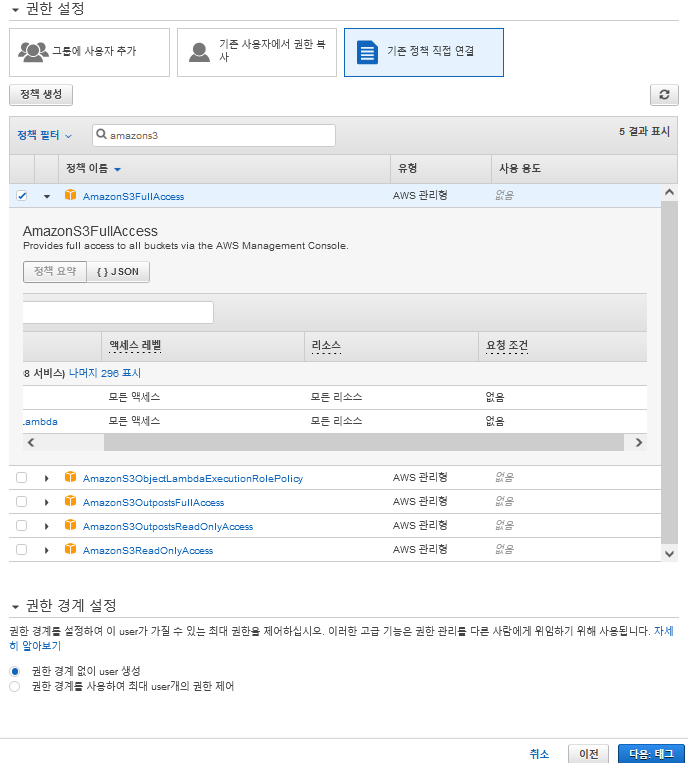Expand AmazonS3ObjectLambdaExecutionRolePolicy row details
The image size is (688, 763).
47,478
